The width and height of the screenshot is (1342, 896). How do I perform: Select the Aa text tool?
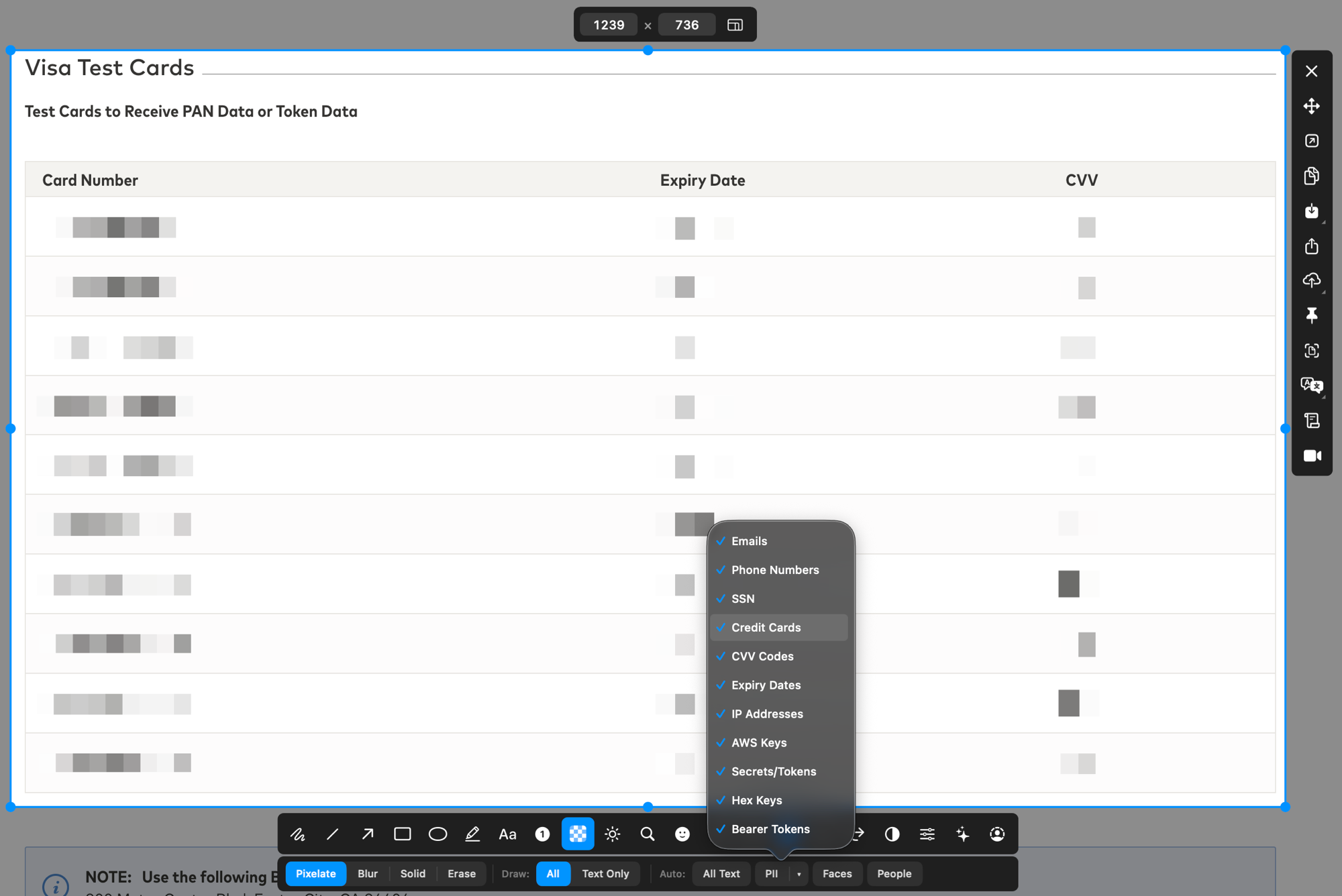507,834
